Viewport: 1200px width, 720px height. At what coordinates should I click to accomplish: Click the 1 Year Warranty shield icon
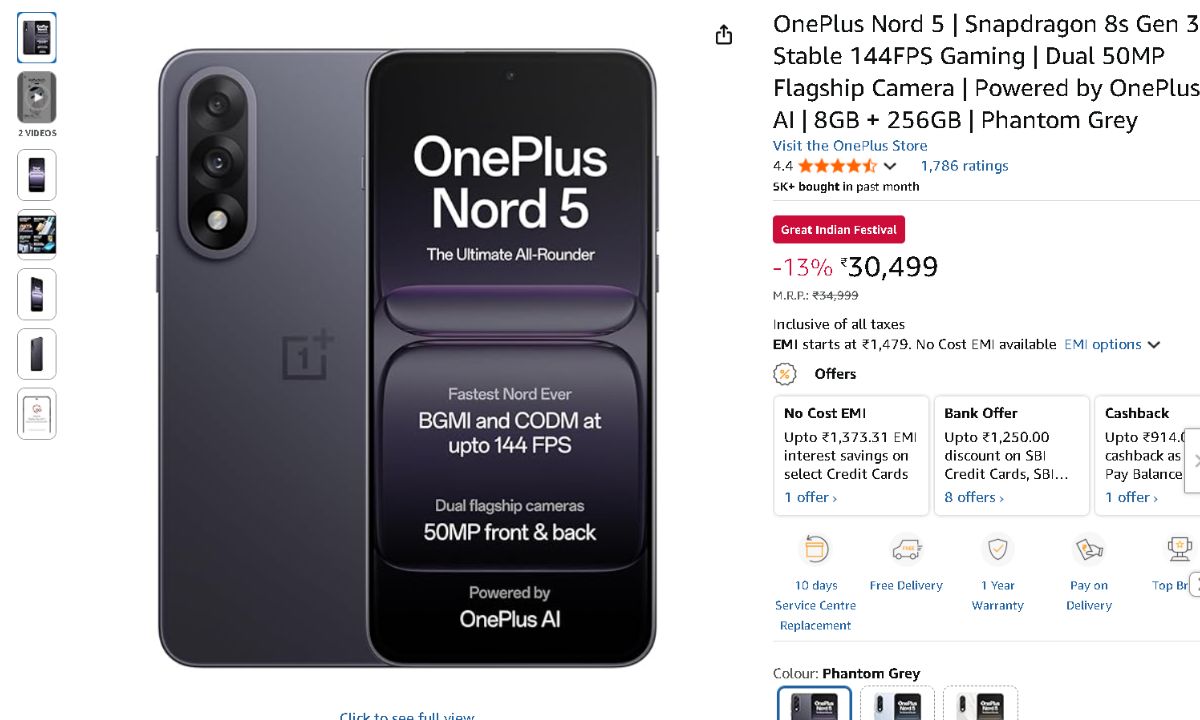tap(997, 550)
